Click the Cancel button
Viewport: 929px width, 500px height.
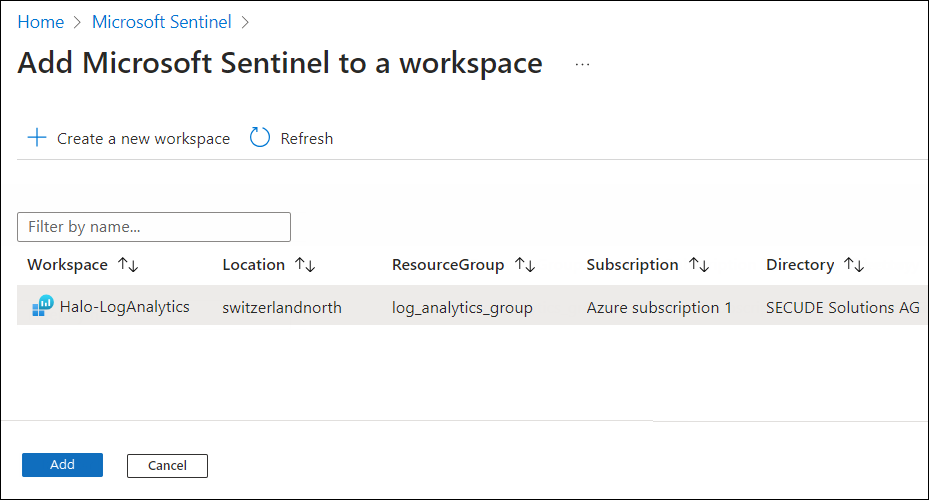click(x=167, y=465)
